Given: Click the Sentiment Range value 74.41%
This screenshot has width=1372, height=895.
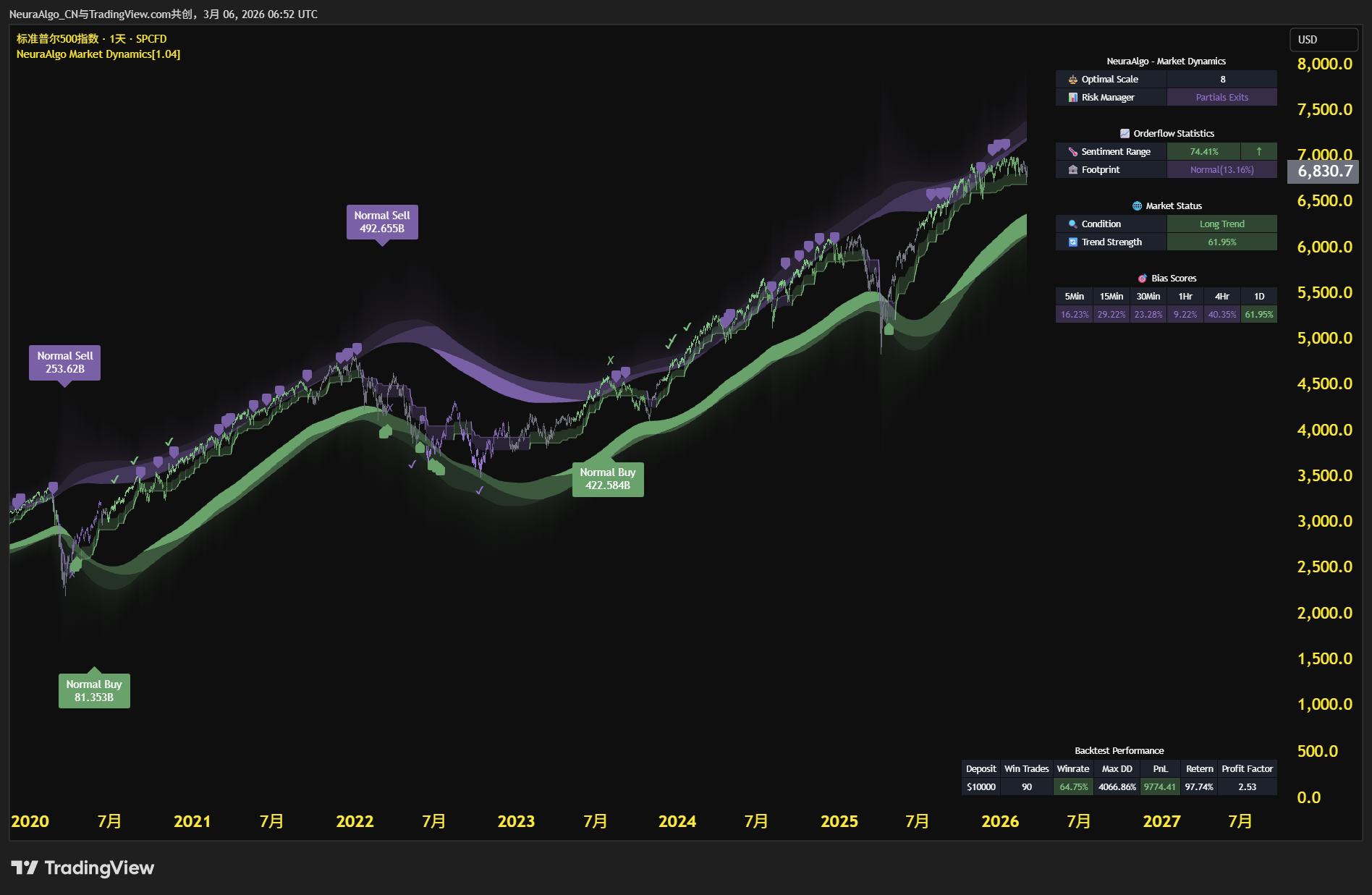Looking at the screenshot, I should pyautogui.click(x=1204, y=152).
